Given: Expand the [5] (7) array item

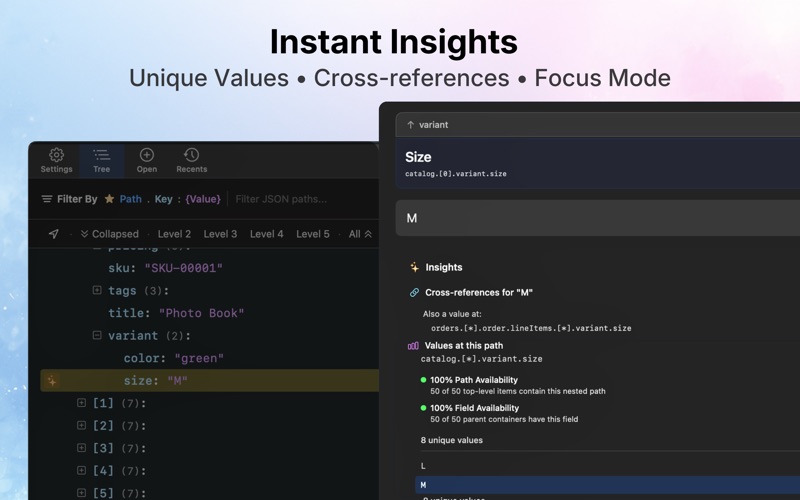Looking at the screenshot, I should (x=81, y=492).
